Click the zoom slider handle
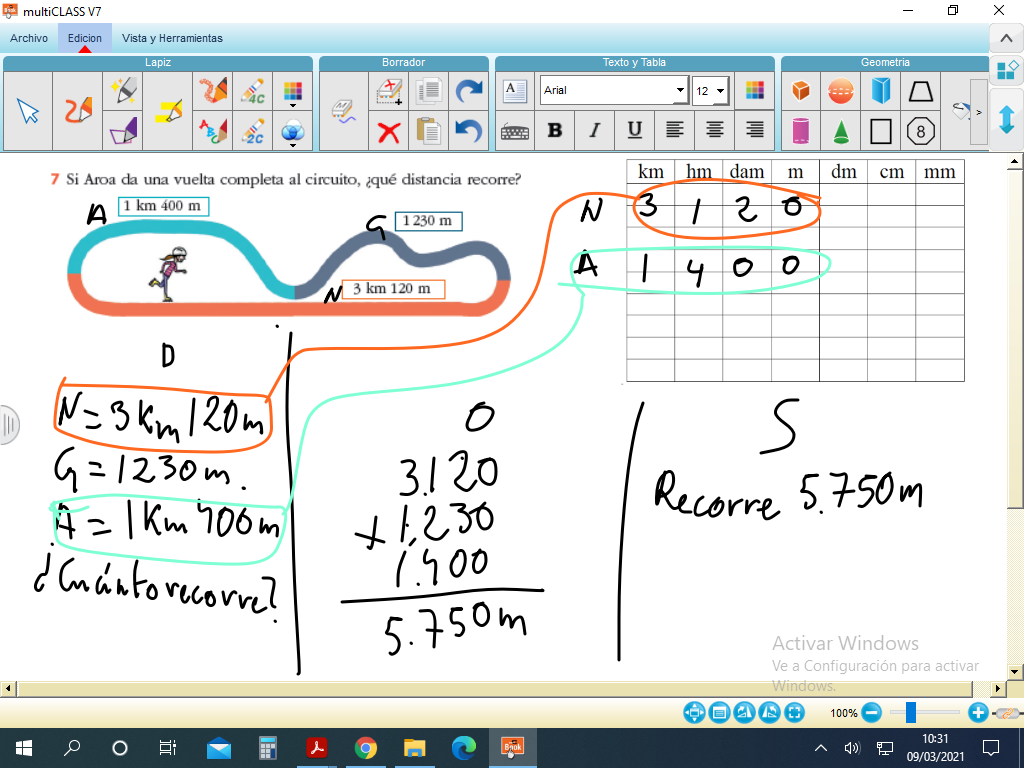1024x768 pixels. (910, 712)
